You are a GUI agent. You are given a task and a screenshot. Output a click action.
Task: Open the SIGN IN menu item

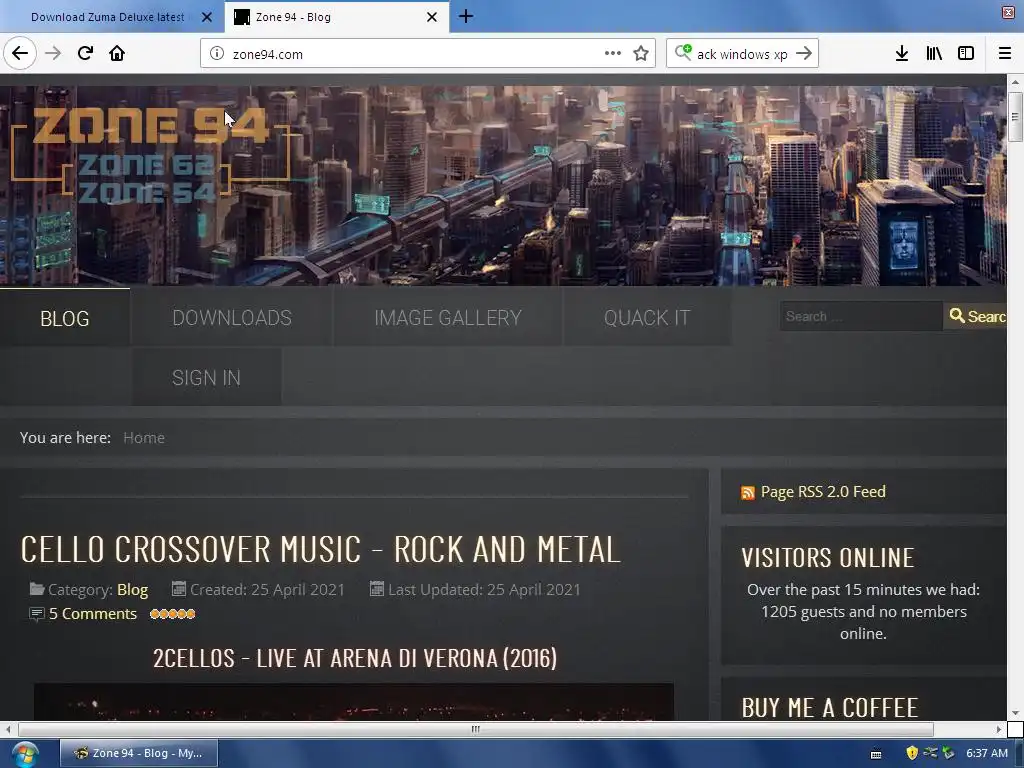pos(206,377)
